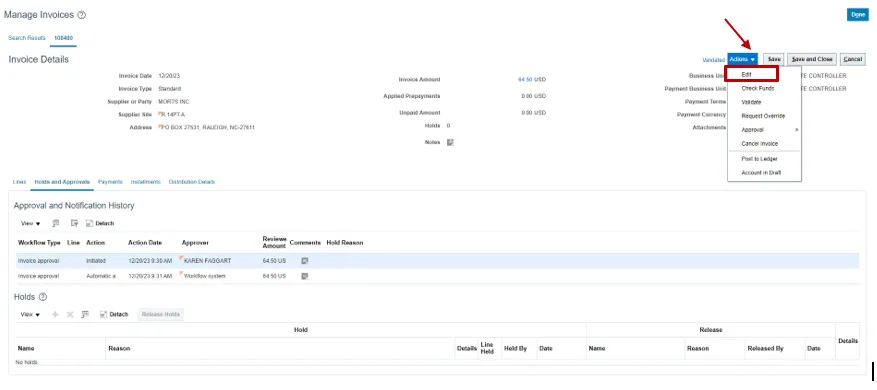The height and width of the screenshot is (390, 877).
Task: Click the Save button
Action: coord(774,59)
